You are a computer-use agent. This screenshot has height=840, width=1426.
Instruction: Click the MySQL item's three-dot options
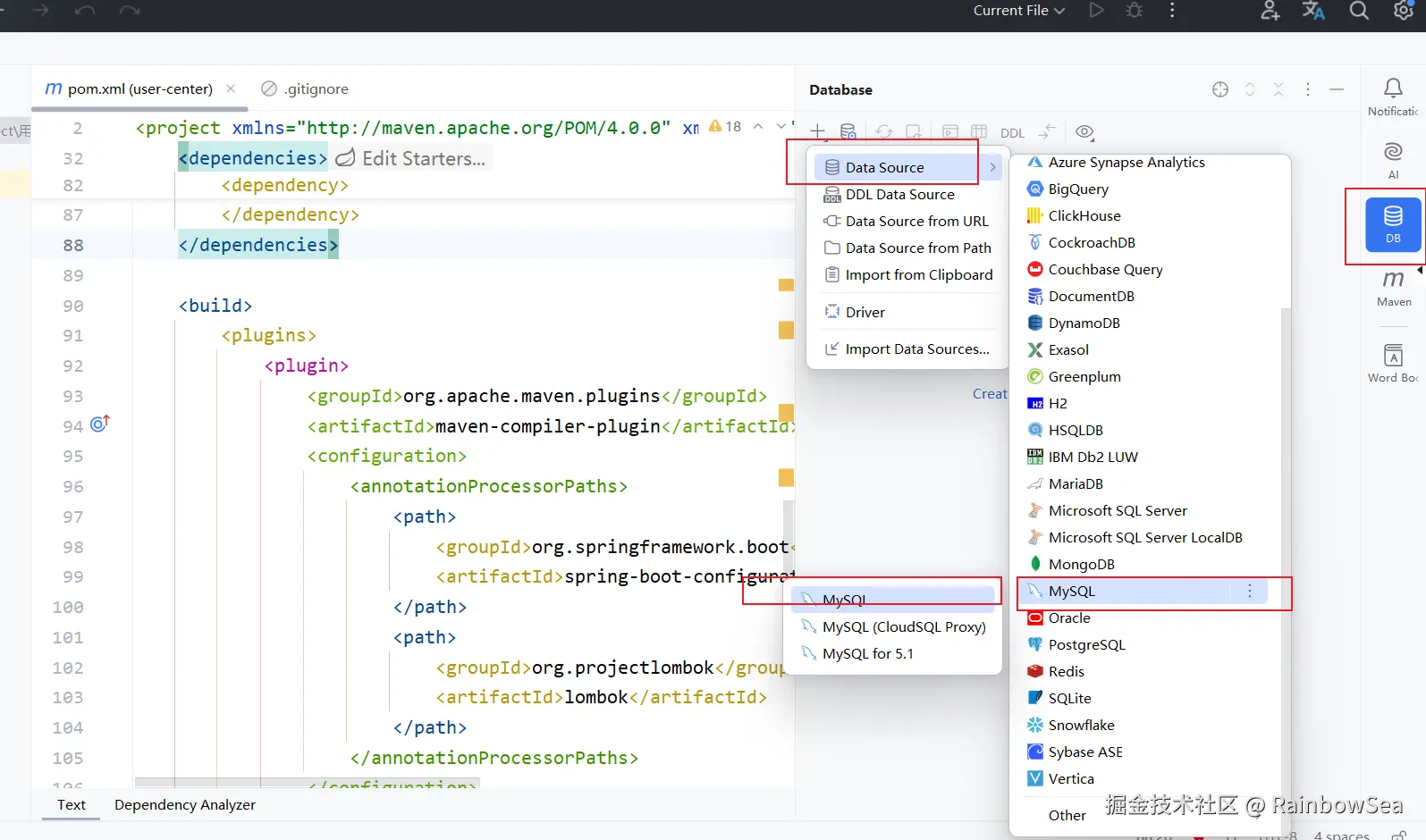pyautogui.click(x=1250, y=591)
